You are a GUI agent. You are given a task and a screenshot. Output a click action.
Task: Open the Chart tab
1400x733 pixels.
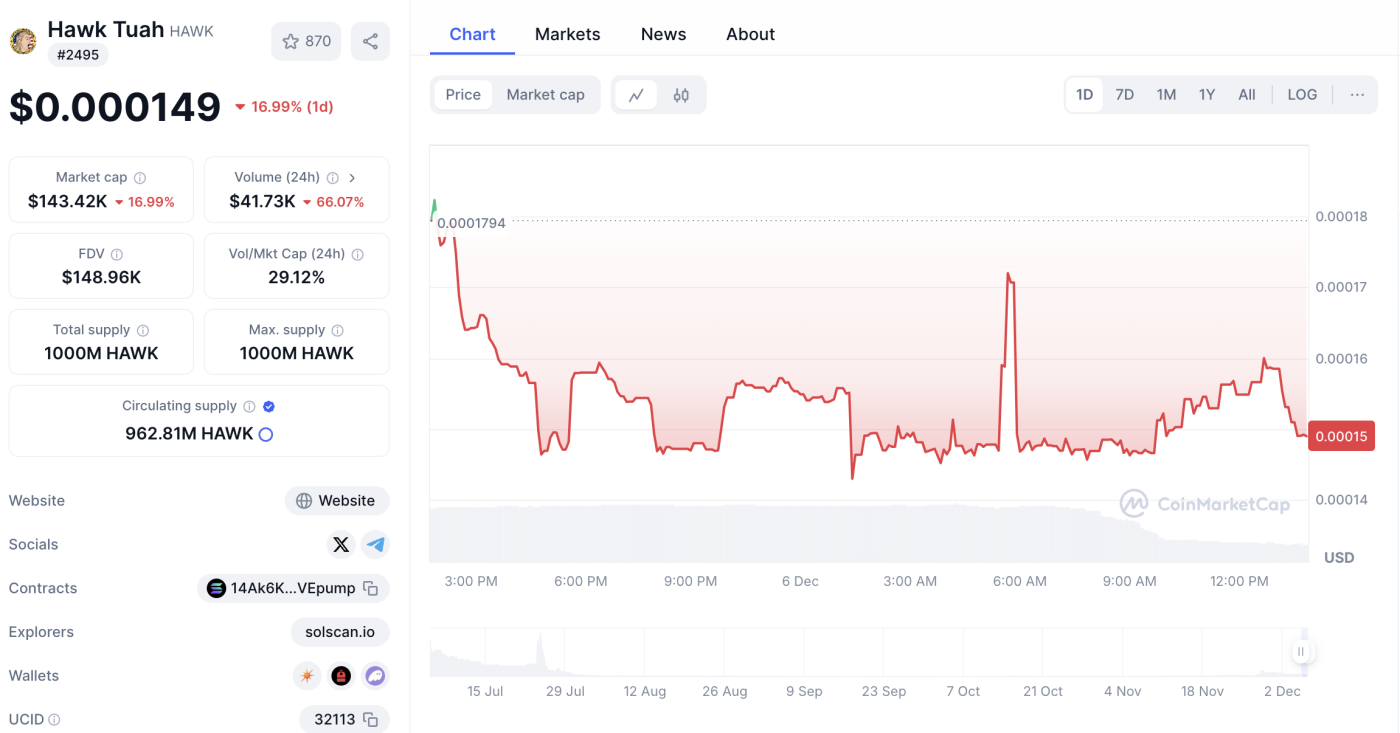click(472, 34)
